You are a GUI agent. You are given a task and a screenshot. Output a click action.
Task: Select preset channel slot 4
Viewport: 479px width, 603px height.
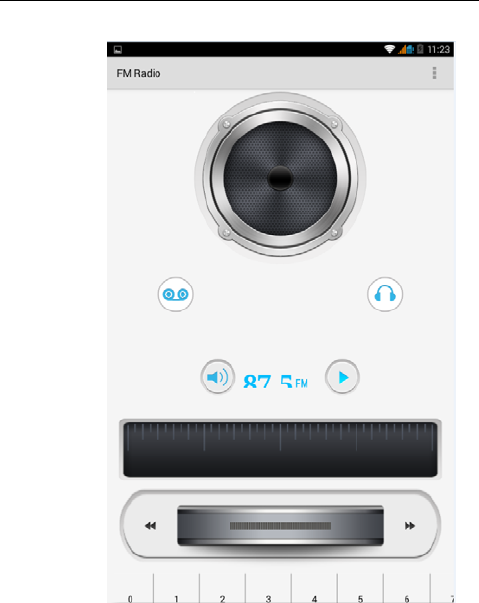coord(314,588)
